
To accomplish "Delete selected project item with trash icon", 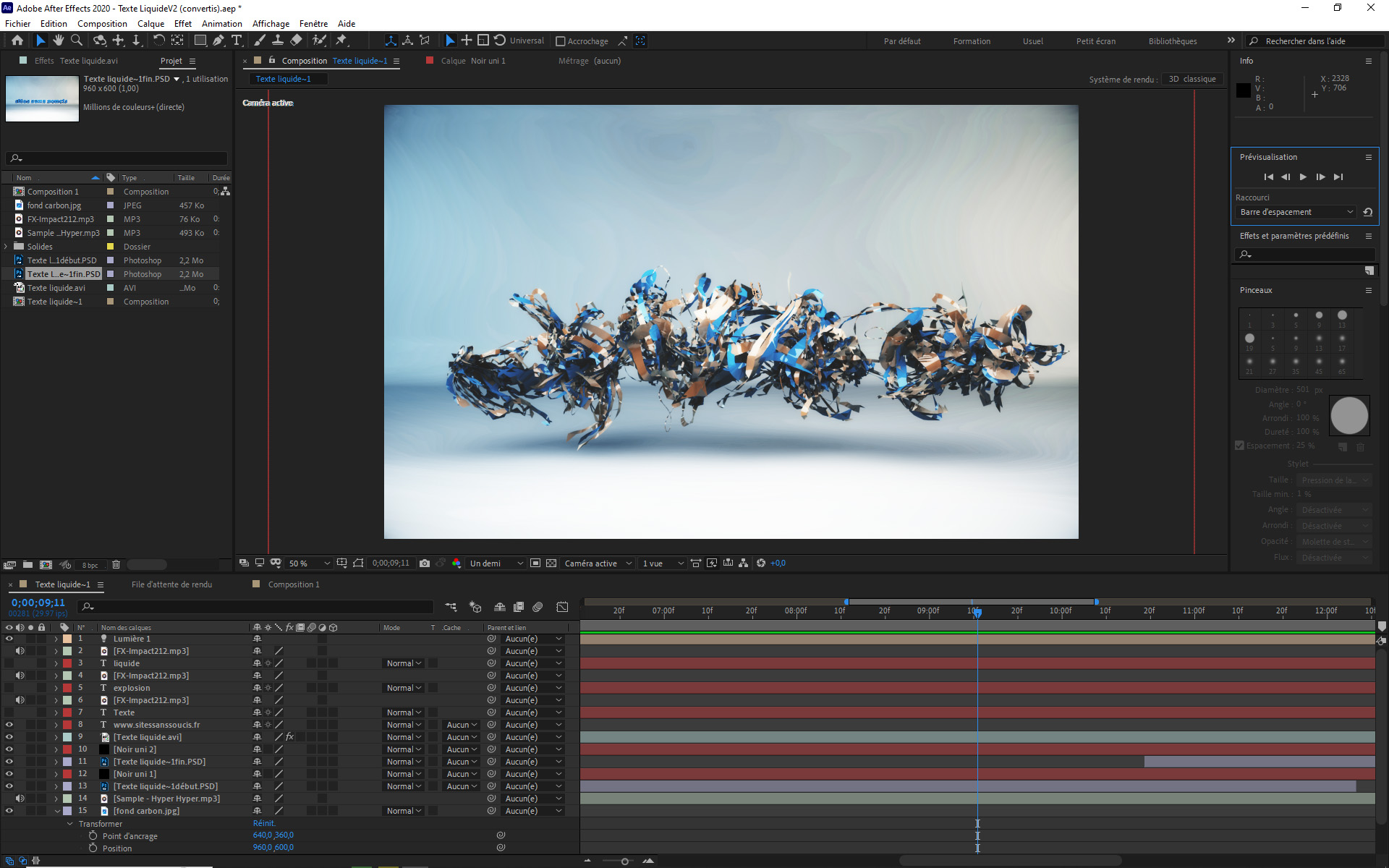I will tap(116, 565).
